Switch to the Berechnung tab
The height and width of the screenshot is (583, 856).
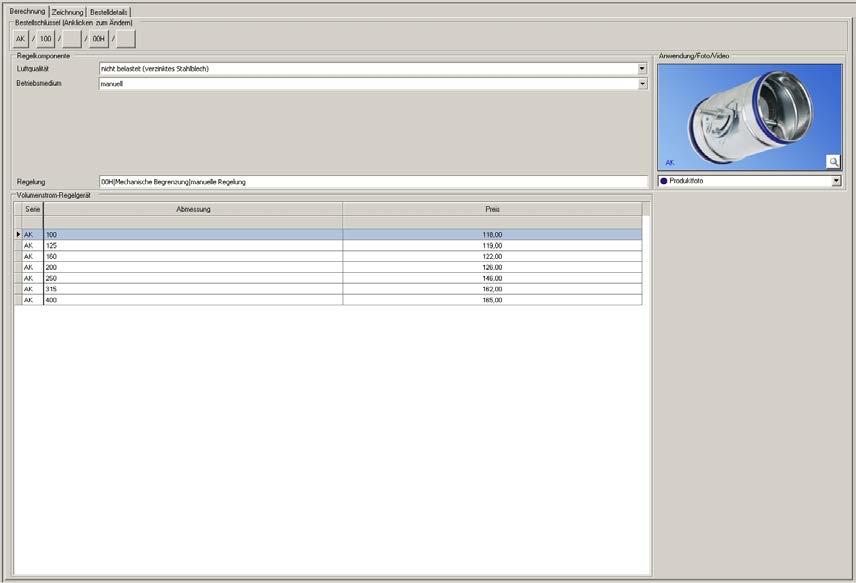pos(27,11)
